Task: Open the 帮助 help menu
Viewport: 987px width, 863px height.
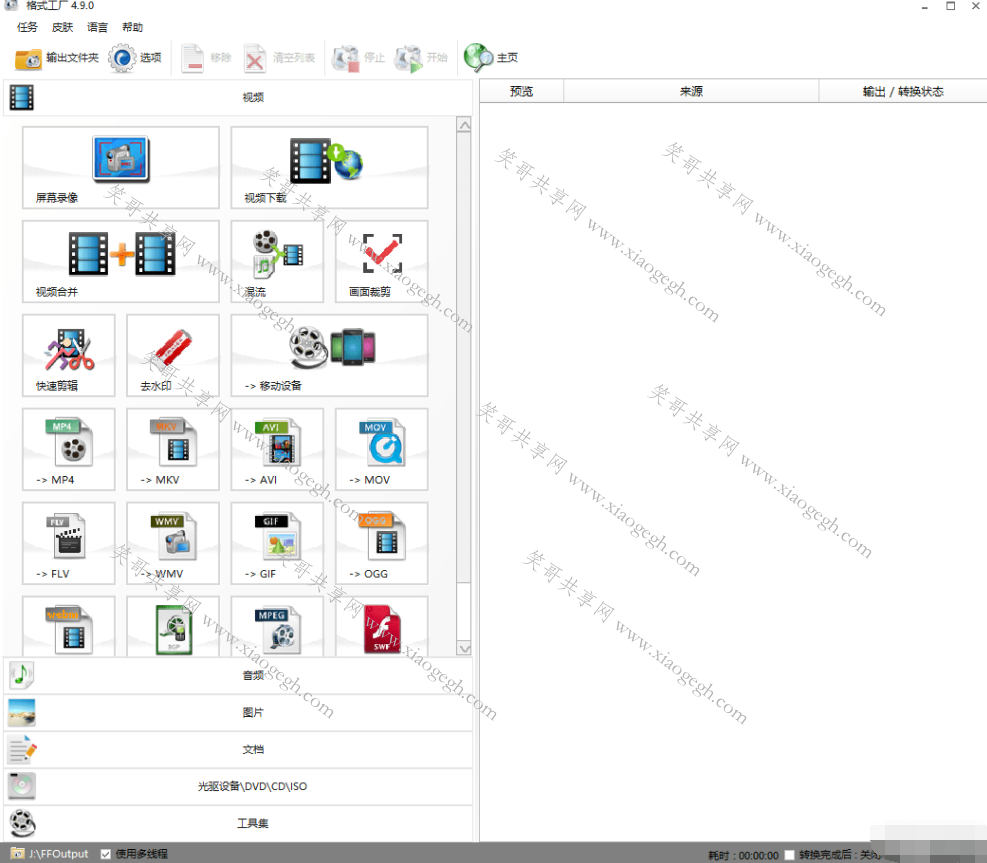Action: [x=133, y=27]
